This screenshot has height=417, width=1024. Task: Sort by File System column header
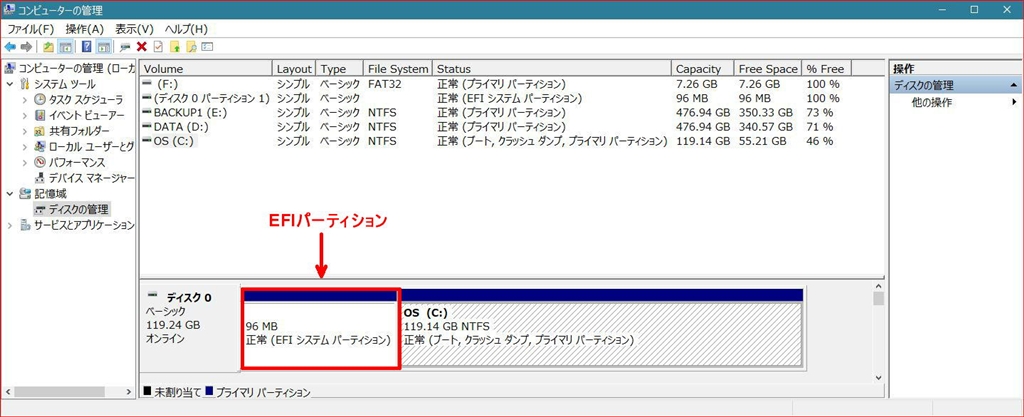coord(398,69)
